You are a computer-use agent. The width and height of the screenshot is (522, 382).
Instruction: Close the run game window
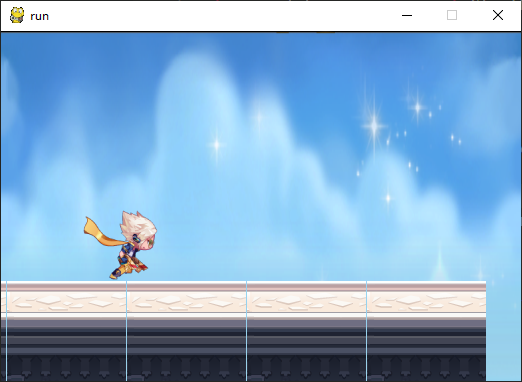click(x=498, y=15)
